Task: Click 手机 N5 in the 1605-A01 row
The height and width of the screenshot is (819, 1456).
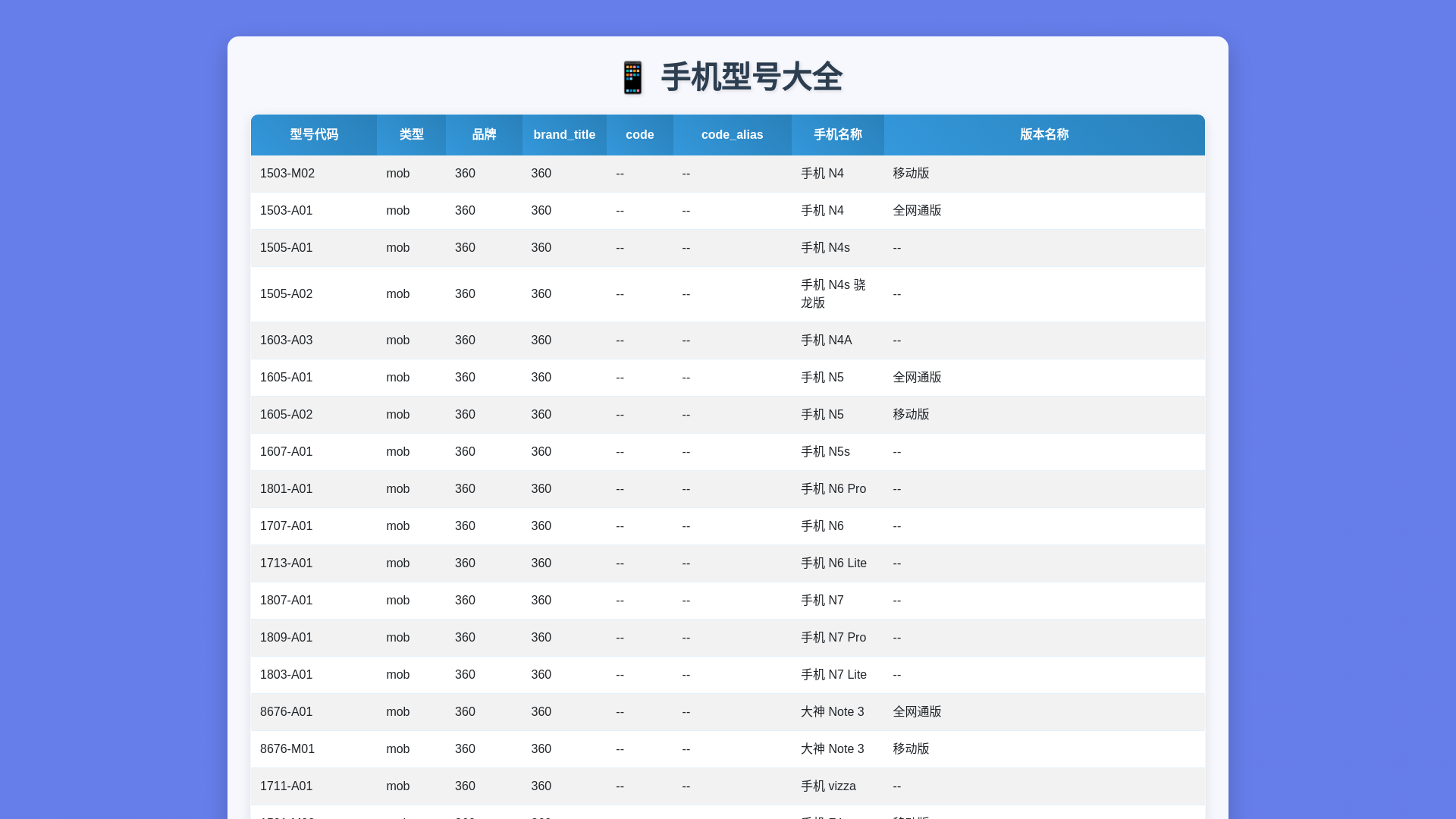Action: pos(822,378)
